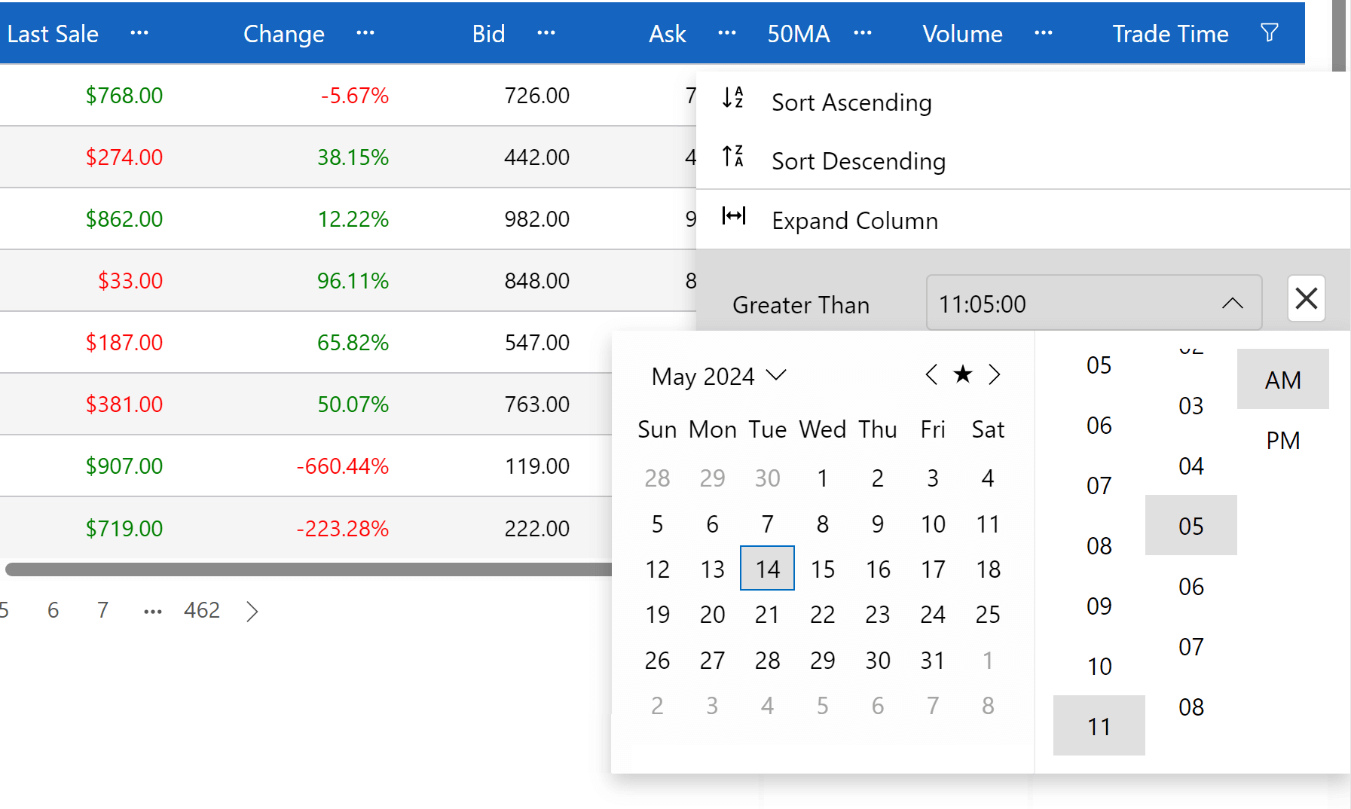Screen dimensions: 1351x809
Task: Click the Trade Time filter funnel icon
Action: 1269,33
